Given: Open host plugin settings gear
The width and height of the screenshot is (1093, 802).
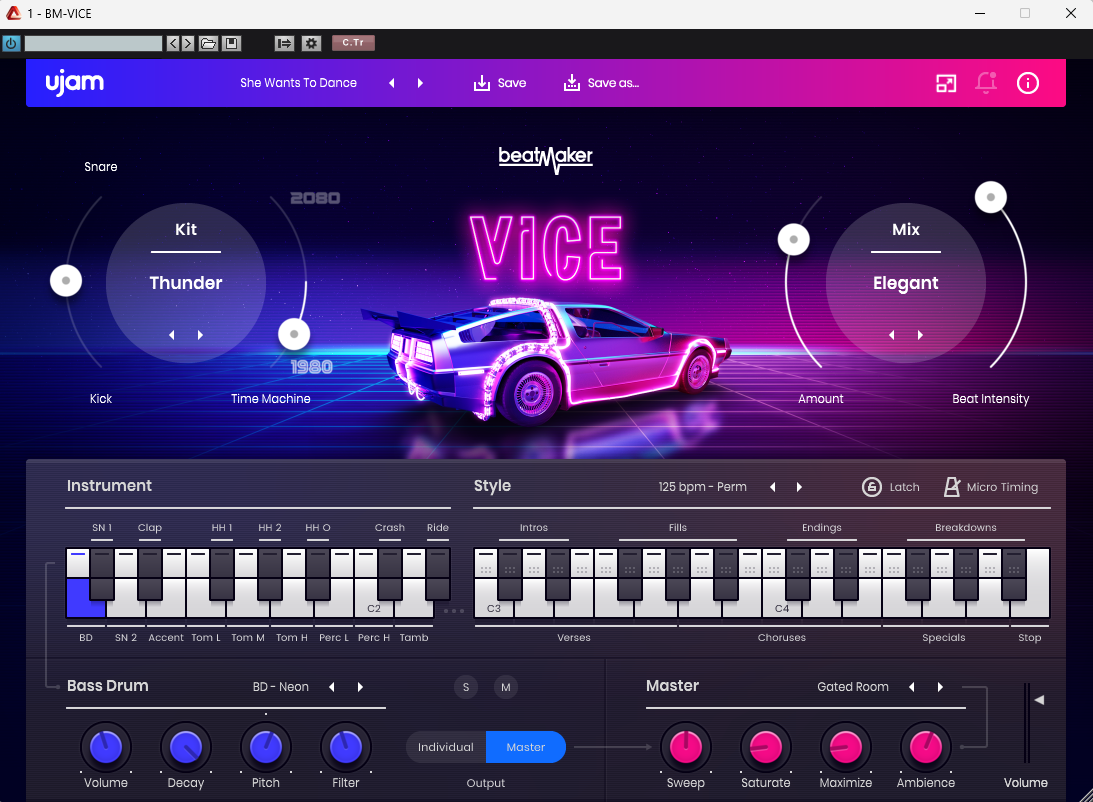Looking at the screenshot, I should (x=311, y=43).
